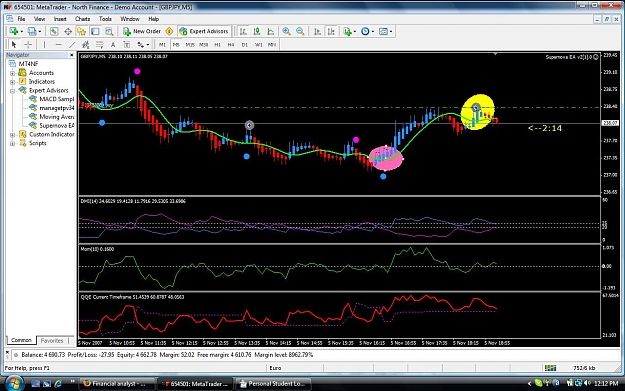Viewport: 625px width, 391px height.
Task: Zoom in on the chart
Action: (x=286, y=31)
